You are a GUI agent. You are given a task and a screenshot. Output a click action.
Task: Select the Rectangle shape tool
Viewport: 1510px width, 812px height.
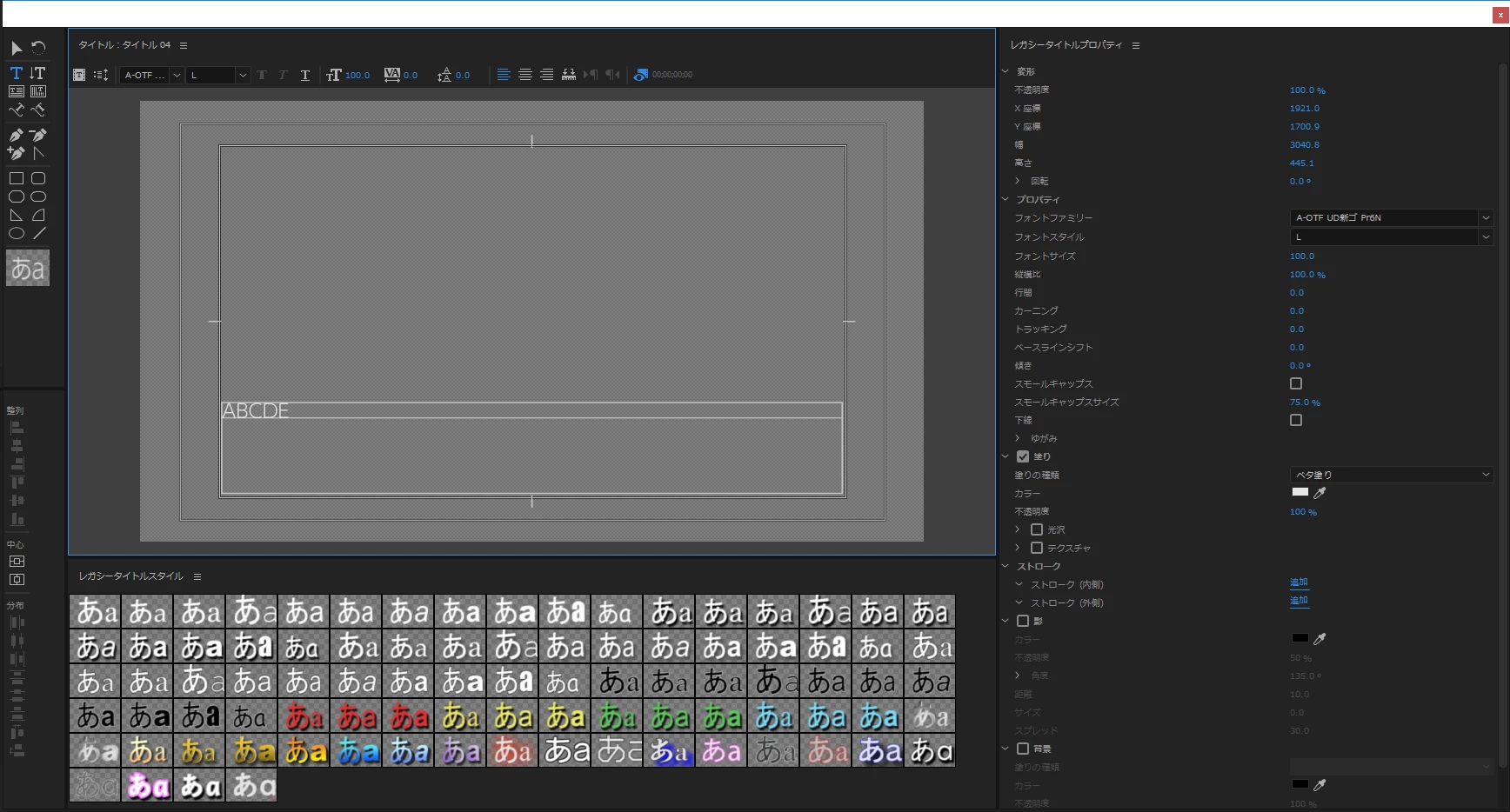(16, 178)
